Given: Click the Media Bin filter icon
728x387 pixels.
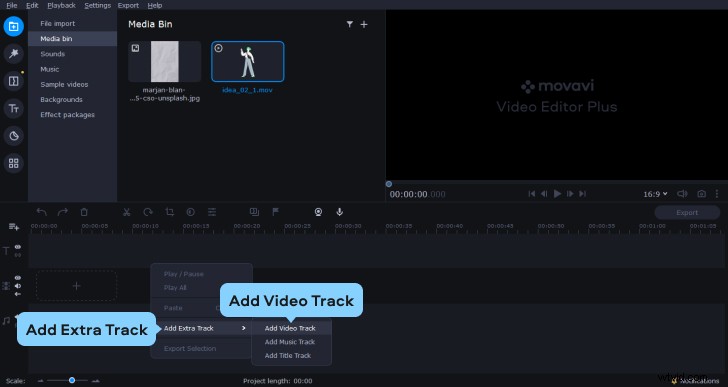Looking at the screenshot, I should 350,24.
